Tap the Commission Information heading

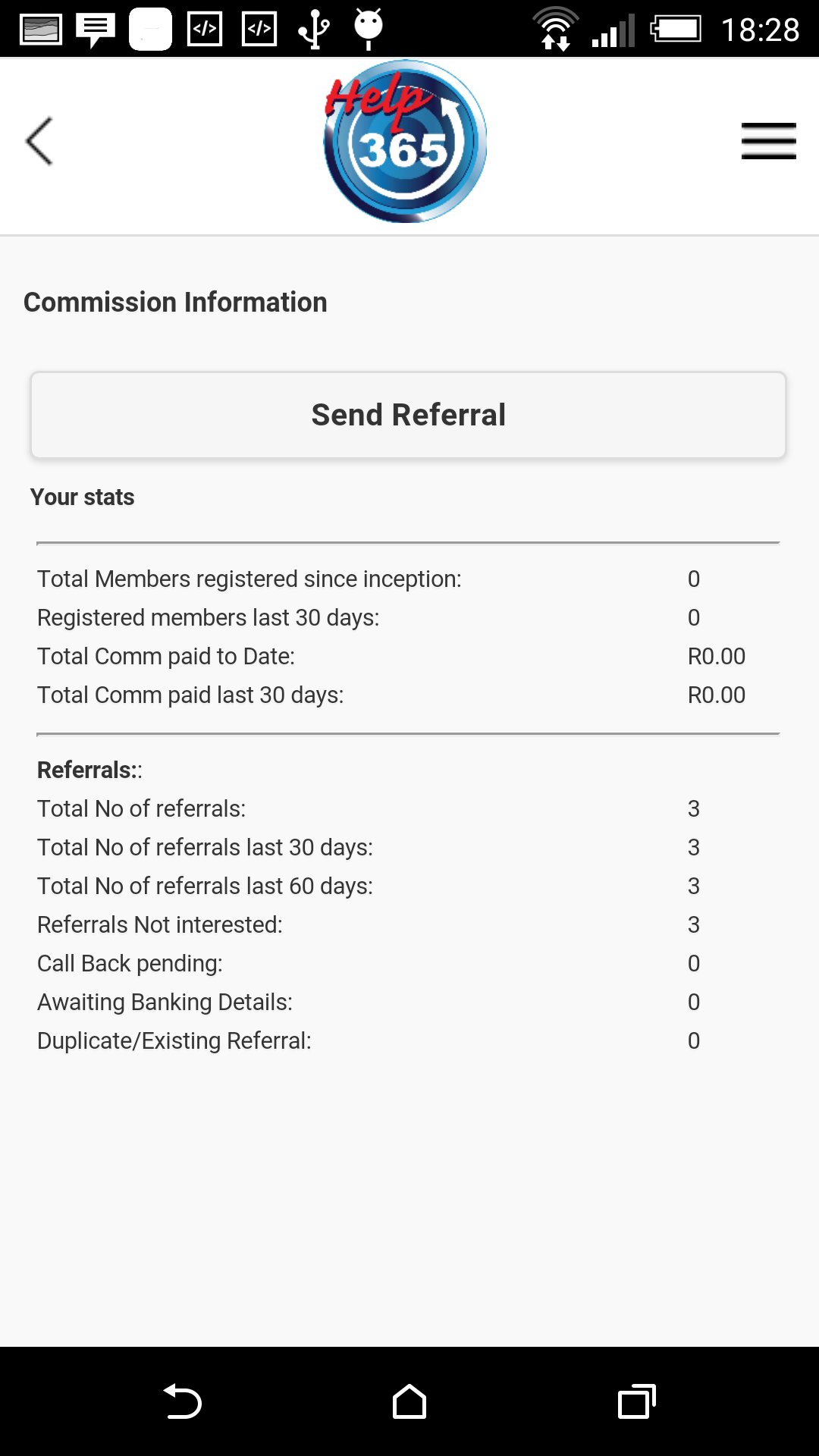coord(175,302)
